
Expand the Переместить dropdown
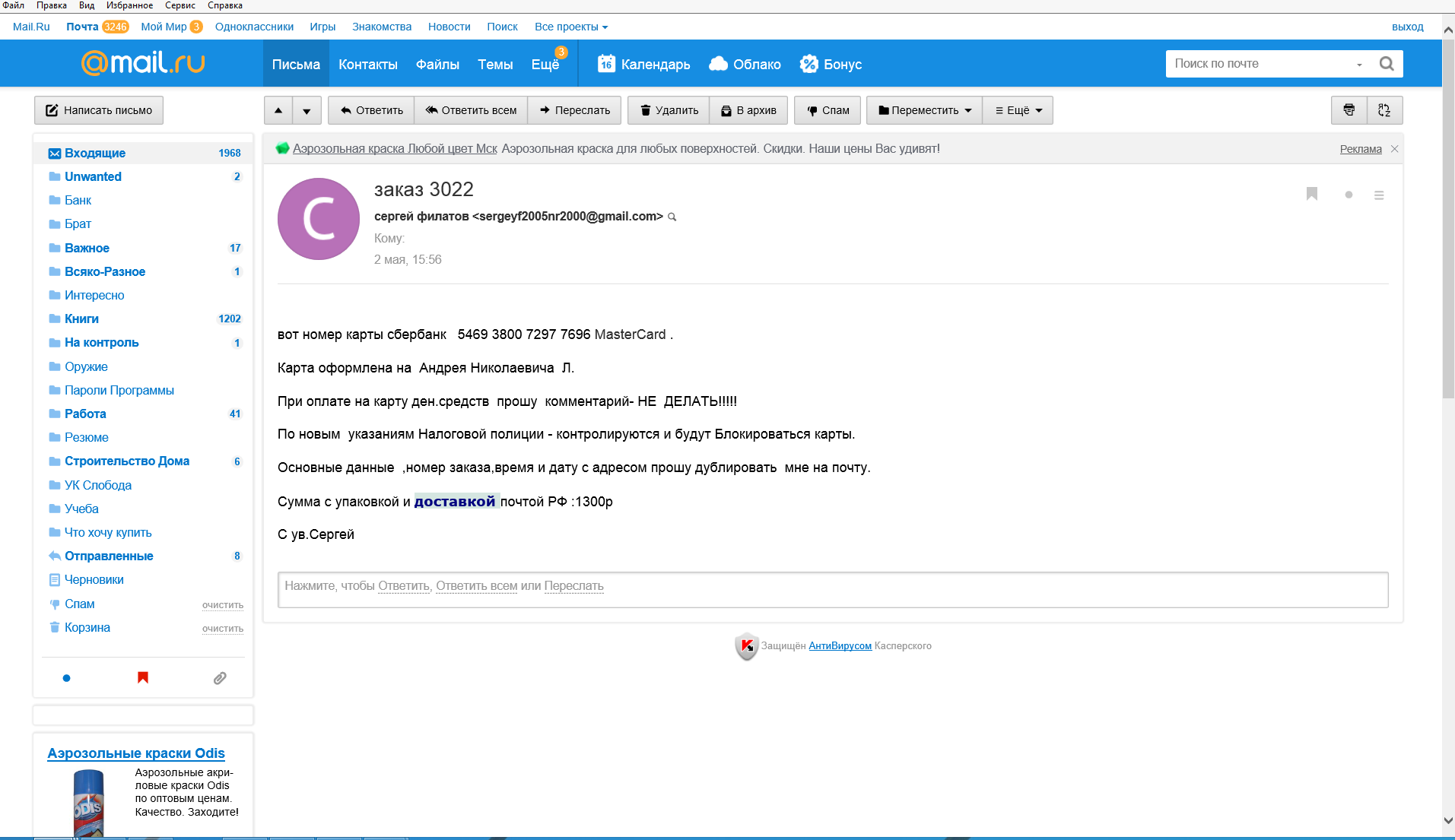924,110
